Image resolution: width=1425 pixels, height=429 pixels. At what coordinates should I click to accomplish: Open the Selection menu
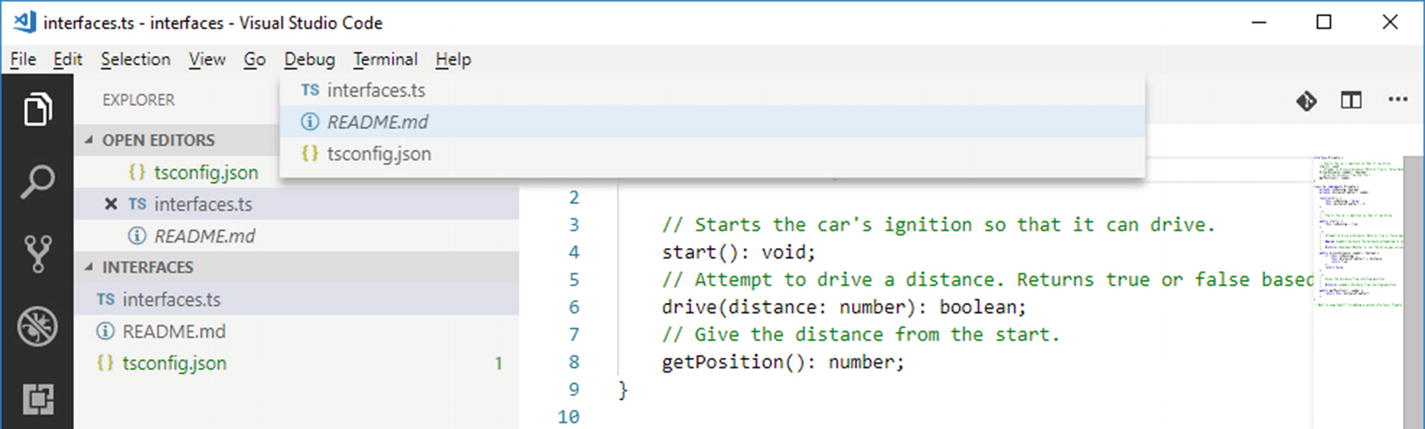coord(135,60)
